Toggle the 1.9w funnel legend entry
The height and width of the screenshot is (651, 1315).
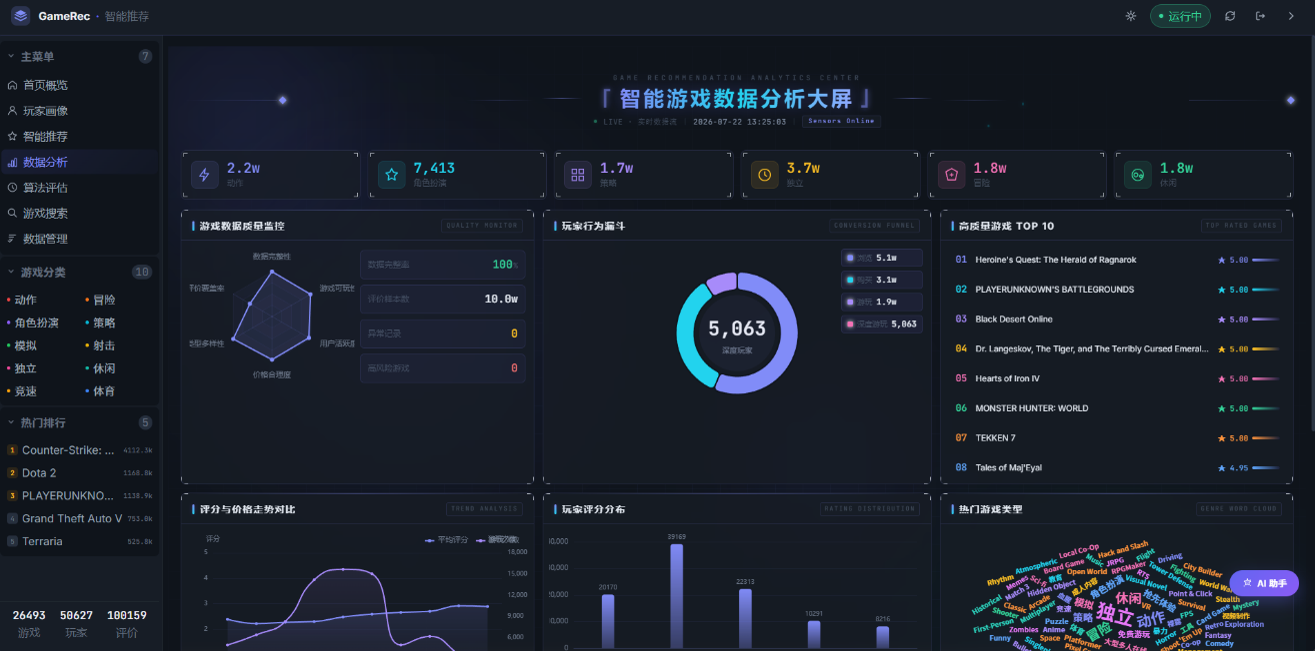coord(882,302)
